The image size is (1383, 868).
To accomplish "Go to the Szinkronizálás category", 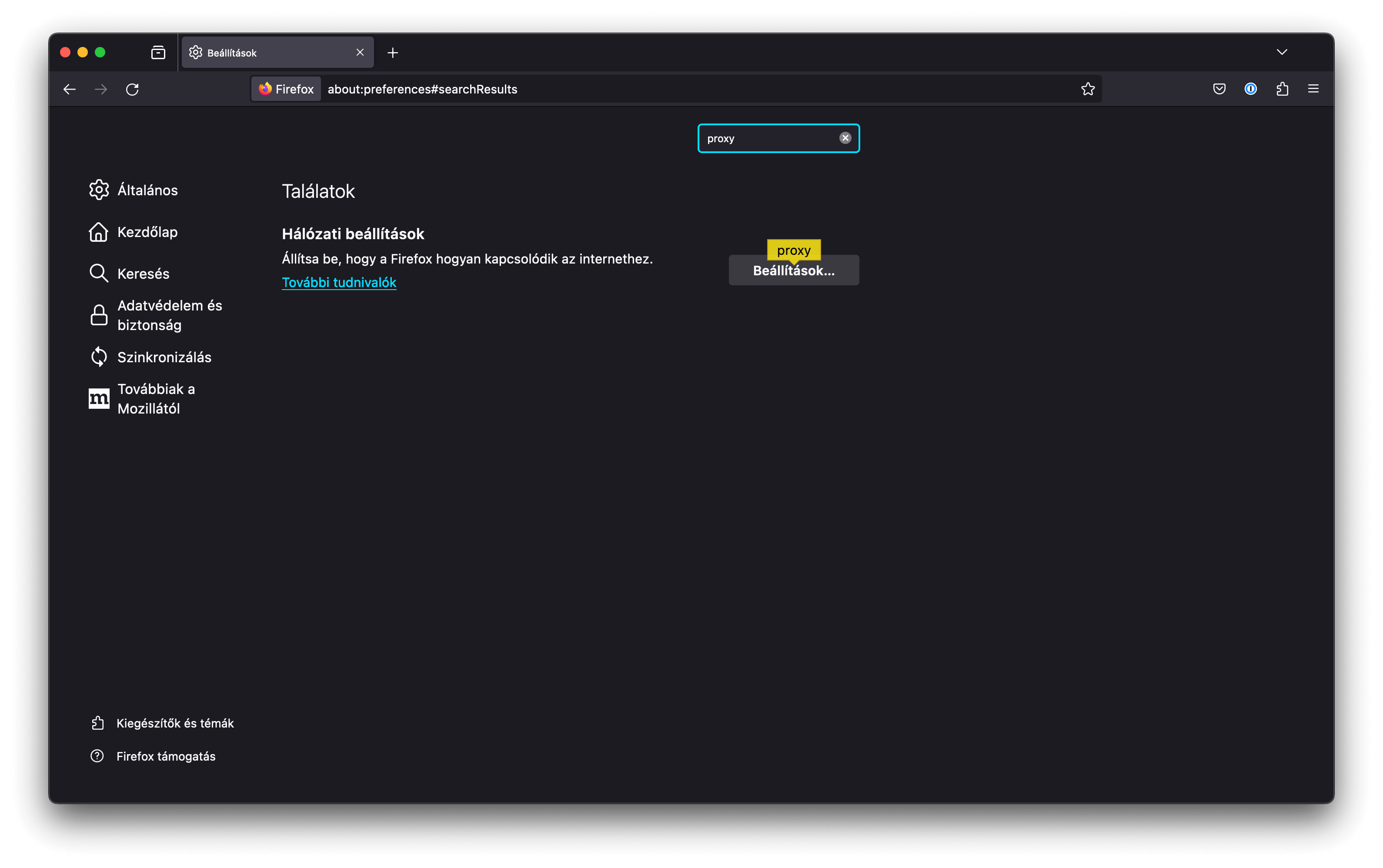I will (151, 357).
